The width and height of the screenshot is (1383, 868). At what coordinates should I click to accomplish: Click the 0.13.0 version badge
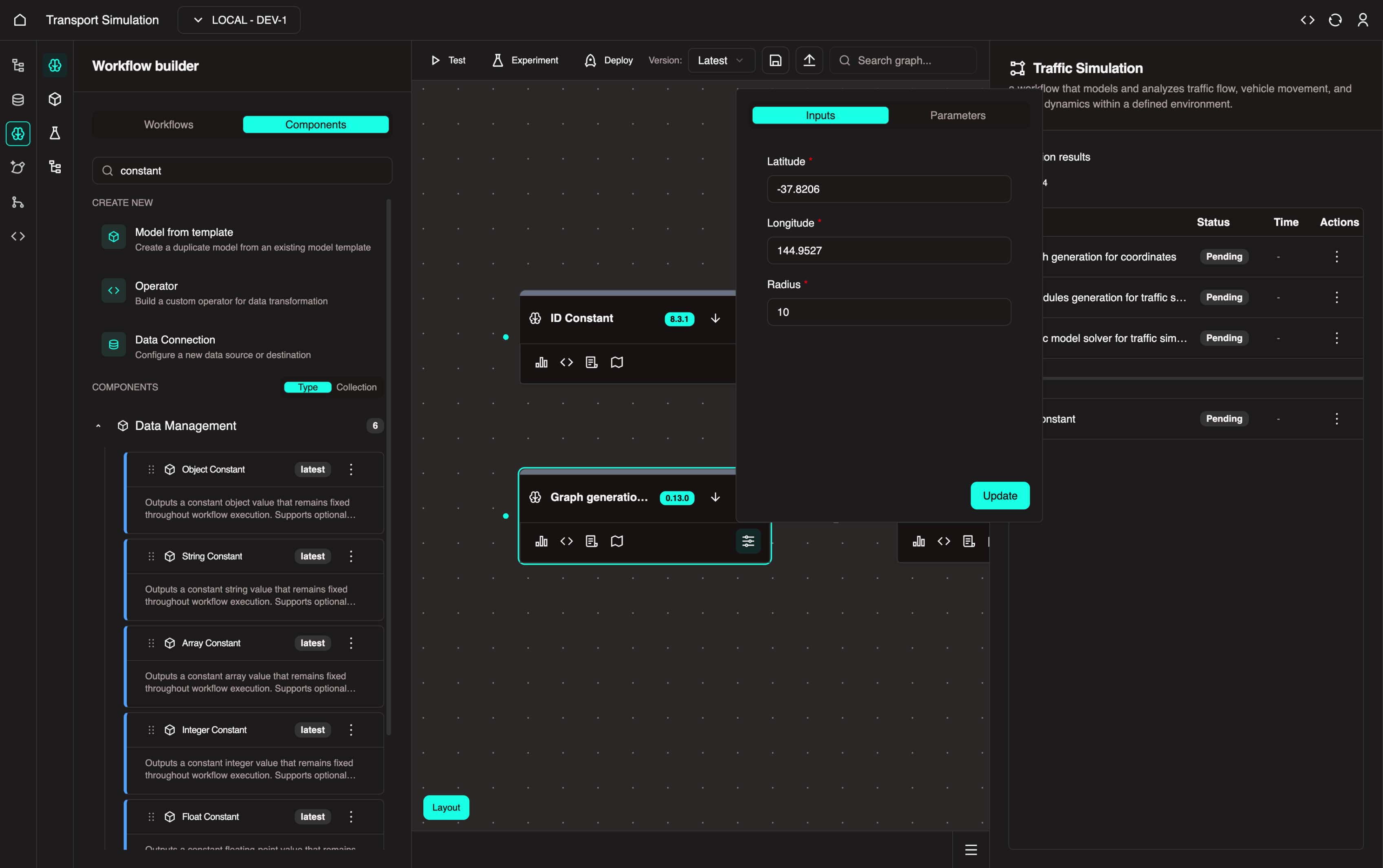(676, 498)
